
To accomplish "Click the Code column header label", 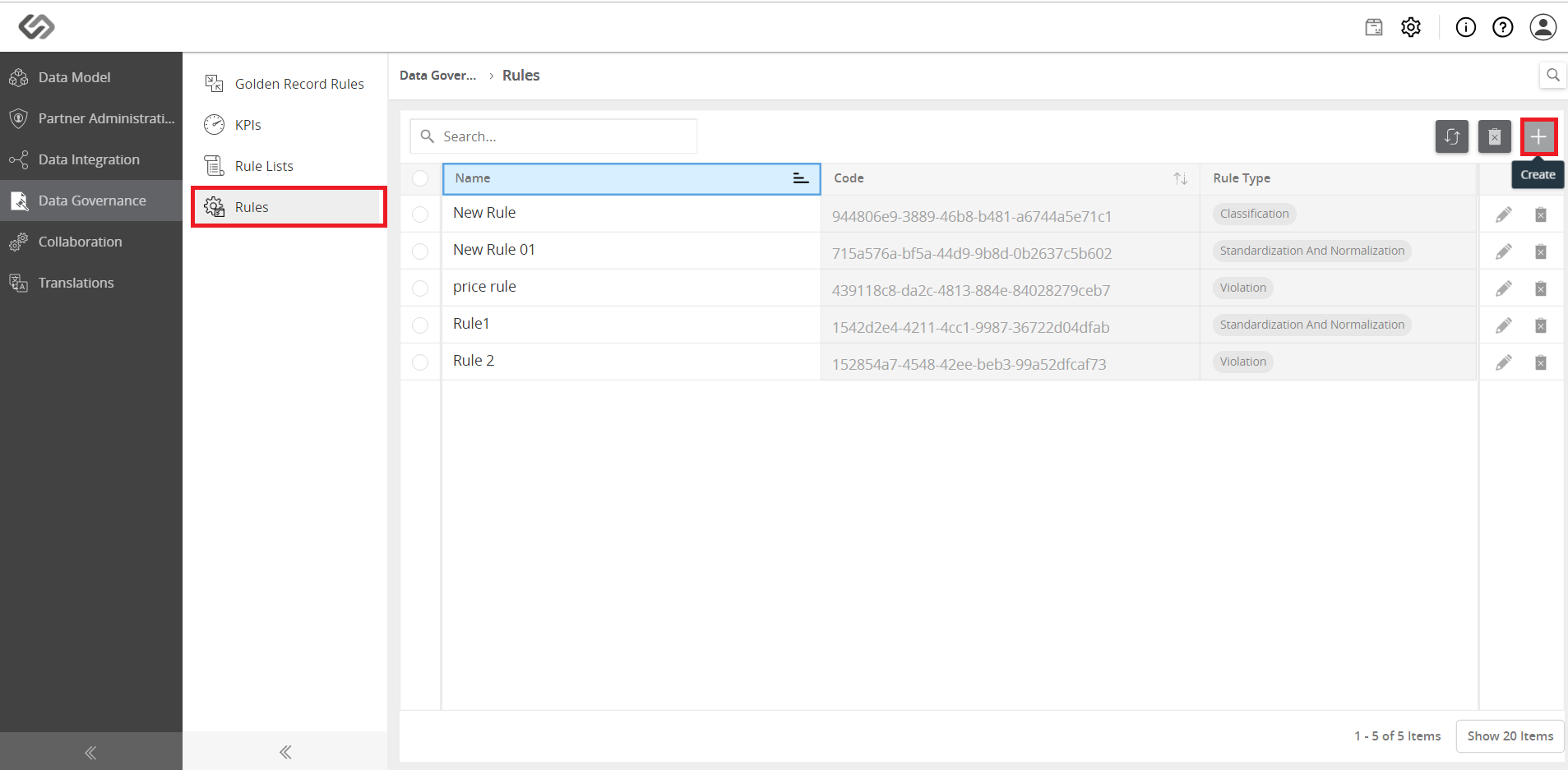I will 849,178.
